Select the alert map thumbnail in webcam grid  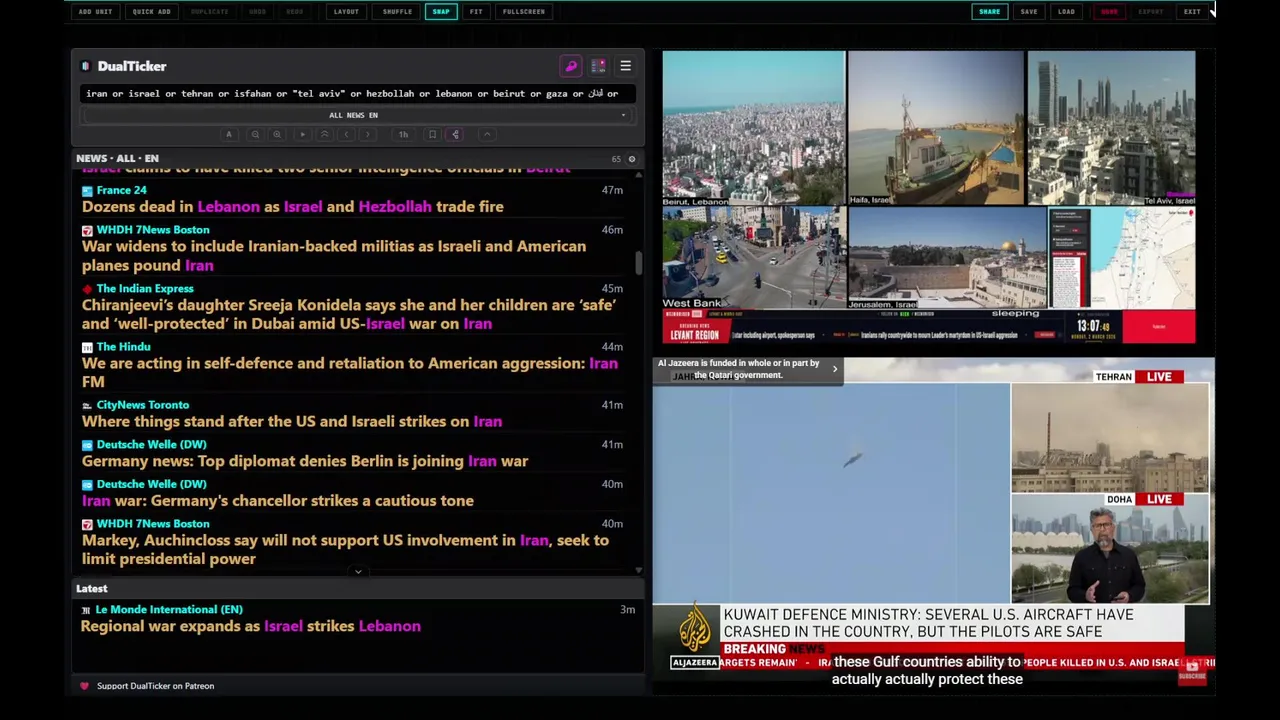coord(1122,258)
